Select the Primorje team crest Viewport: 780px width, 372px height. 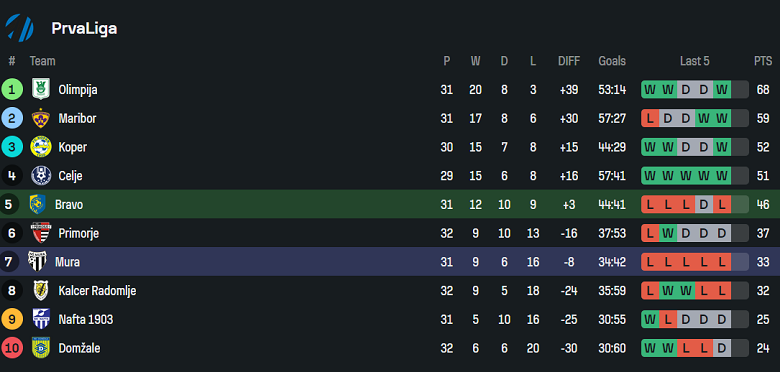pos(41,233)
